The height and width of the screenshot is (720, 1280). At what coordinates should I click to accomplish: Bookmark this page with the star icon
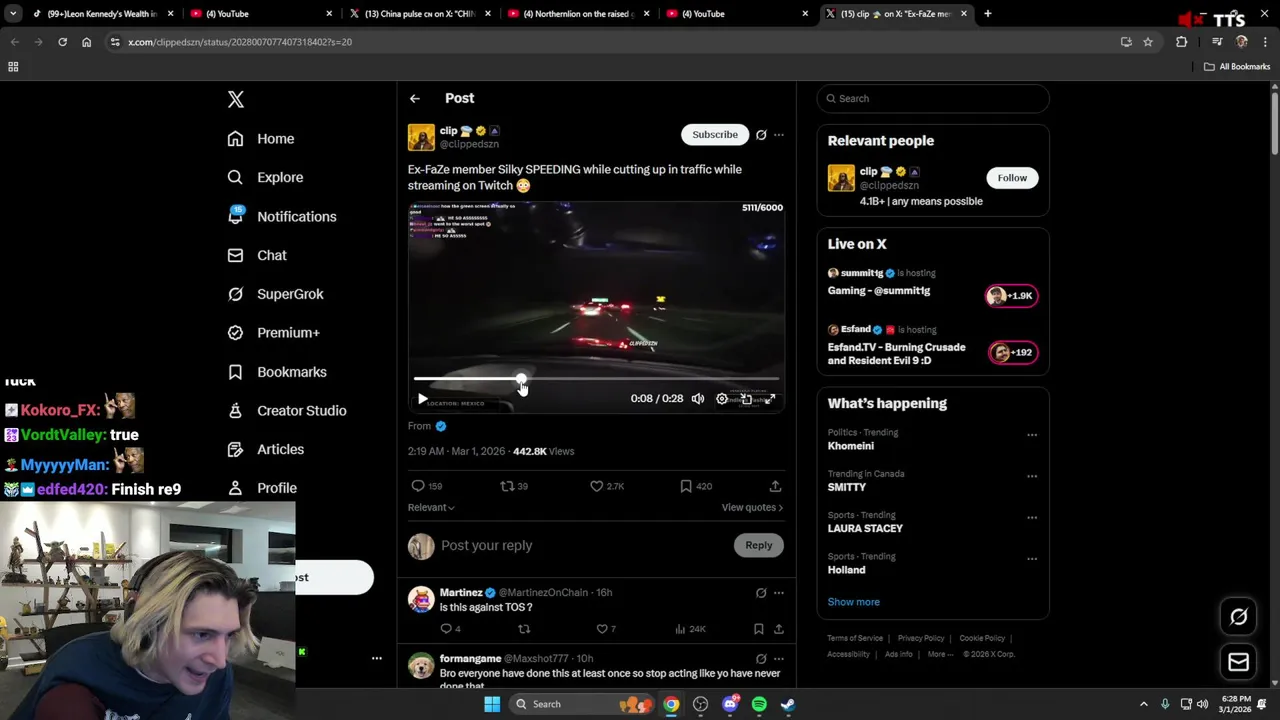pyautogui.click(x=1148, y=42)
